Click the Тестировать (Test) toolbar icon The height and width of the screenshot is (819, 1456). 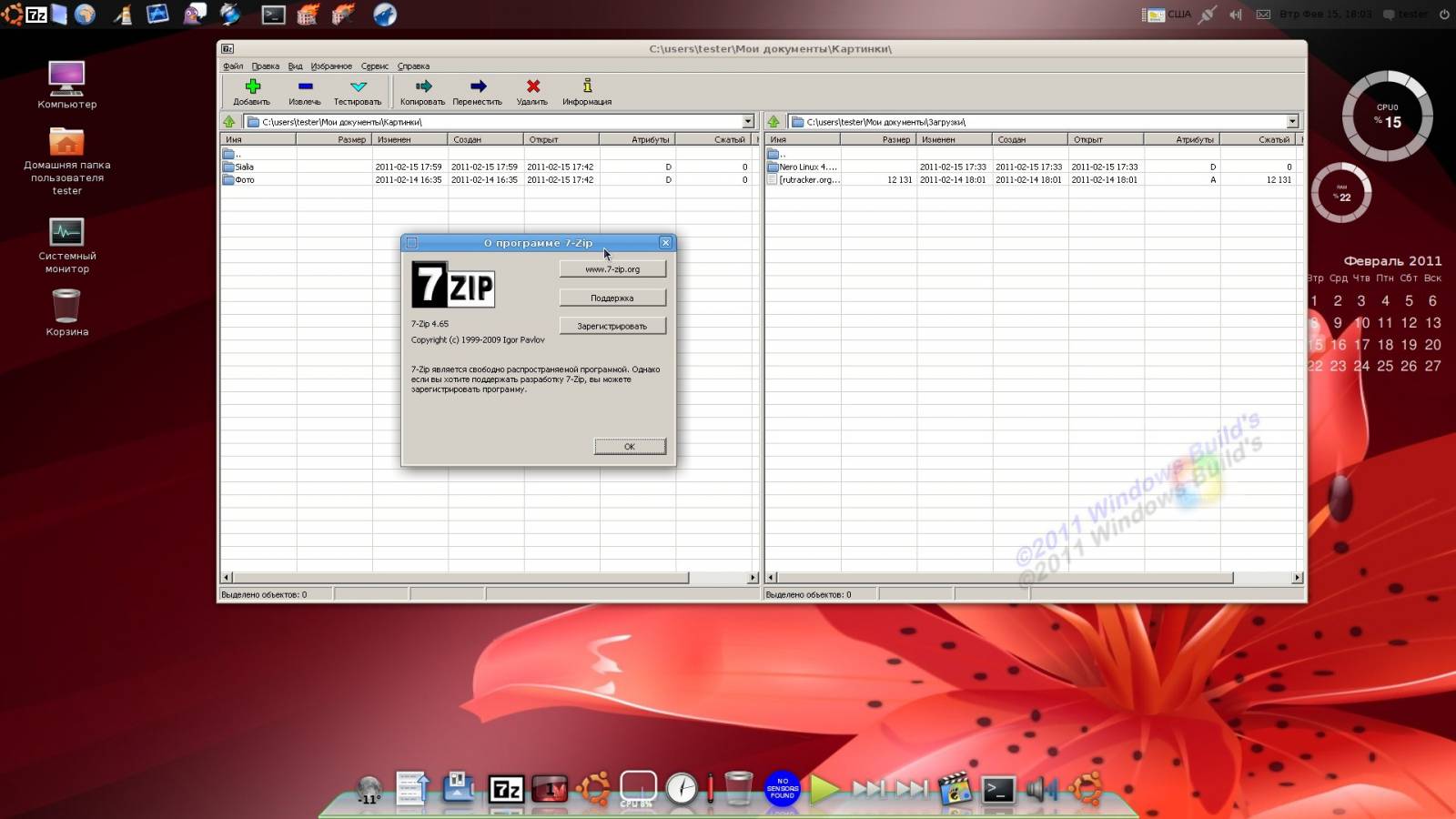[358, 86]
